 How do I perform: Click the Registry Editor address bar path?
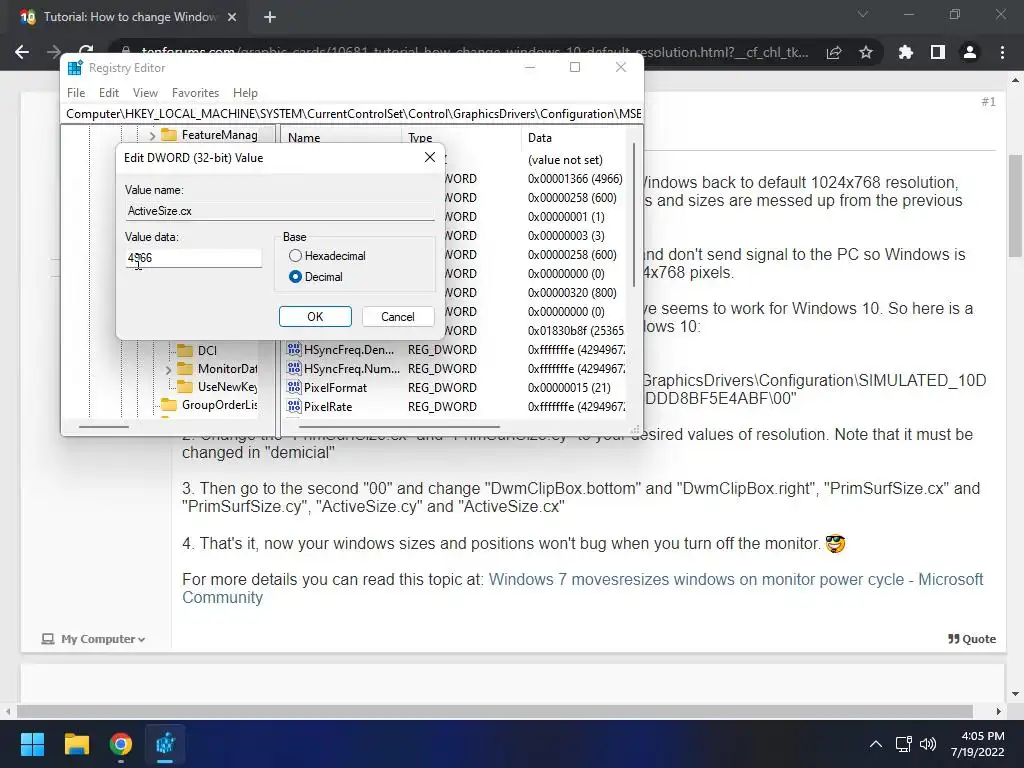point(353,114)
